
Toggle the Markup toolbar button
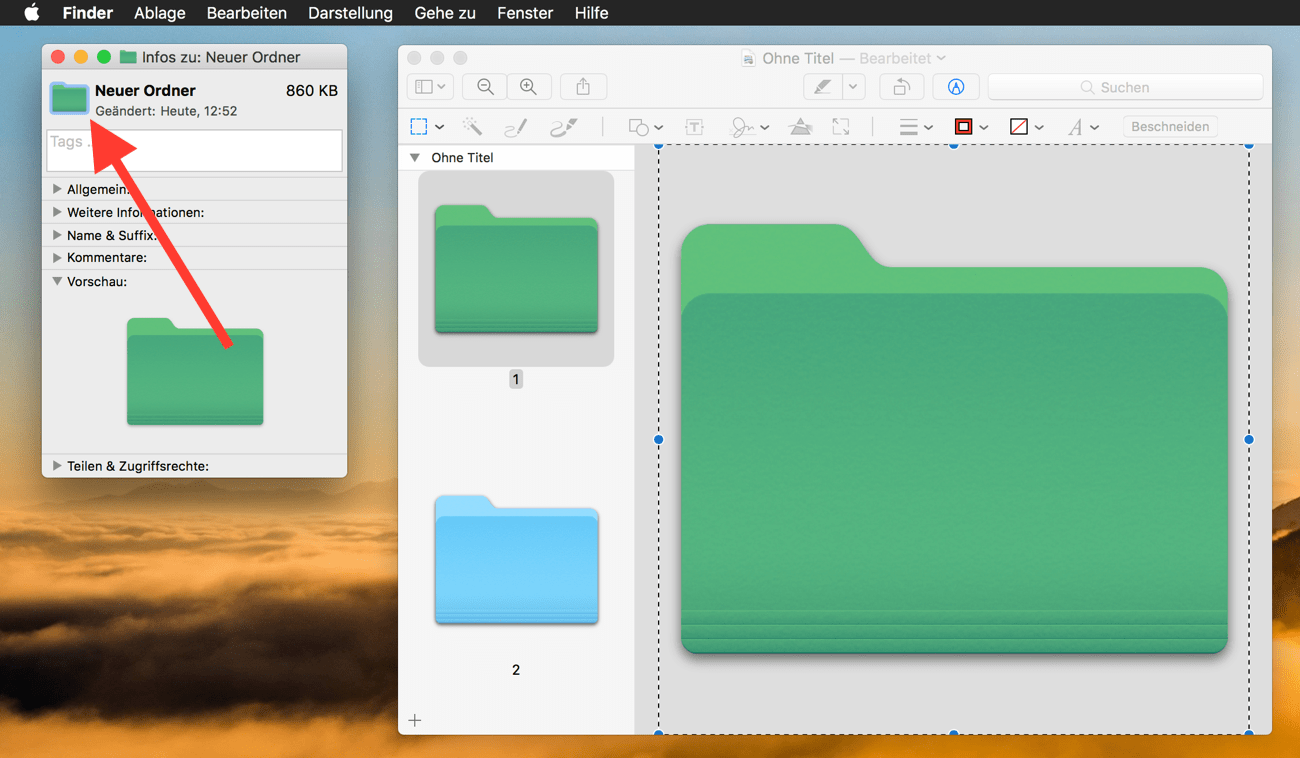click(956, 87)
